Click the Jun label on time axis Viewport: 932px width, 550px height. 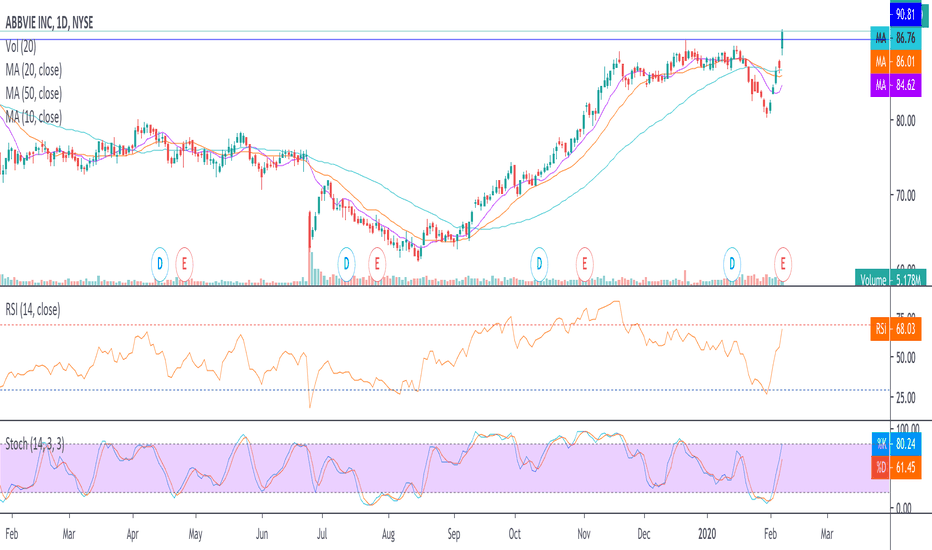[x=262, y=534]
